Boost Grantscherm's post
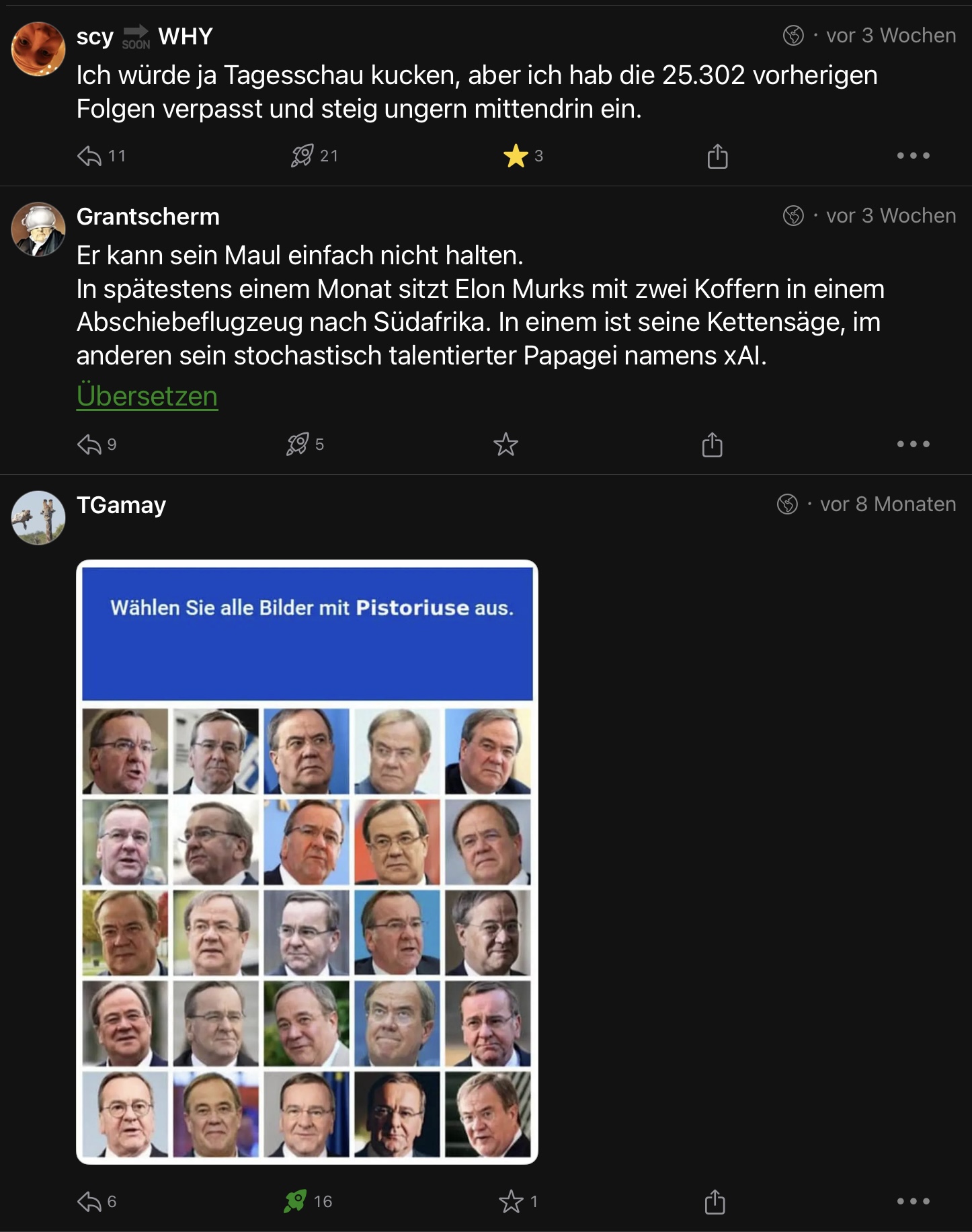Image resolution: width=972 pixels, height=1232 pixels. (x=298, y=445)
